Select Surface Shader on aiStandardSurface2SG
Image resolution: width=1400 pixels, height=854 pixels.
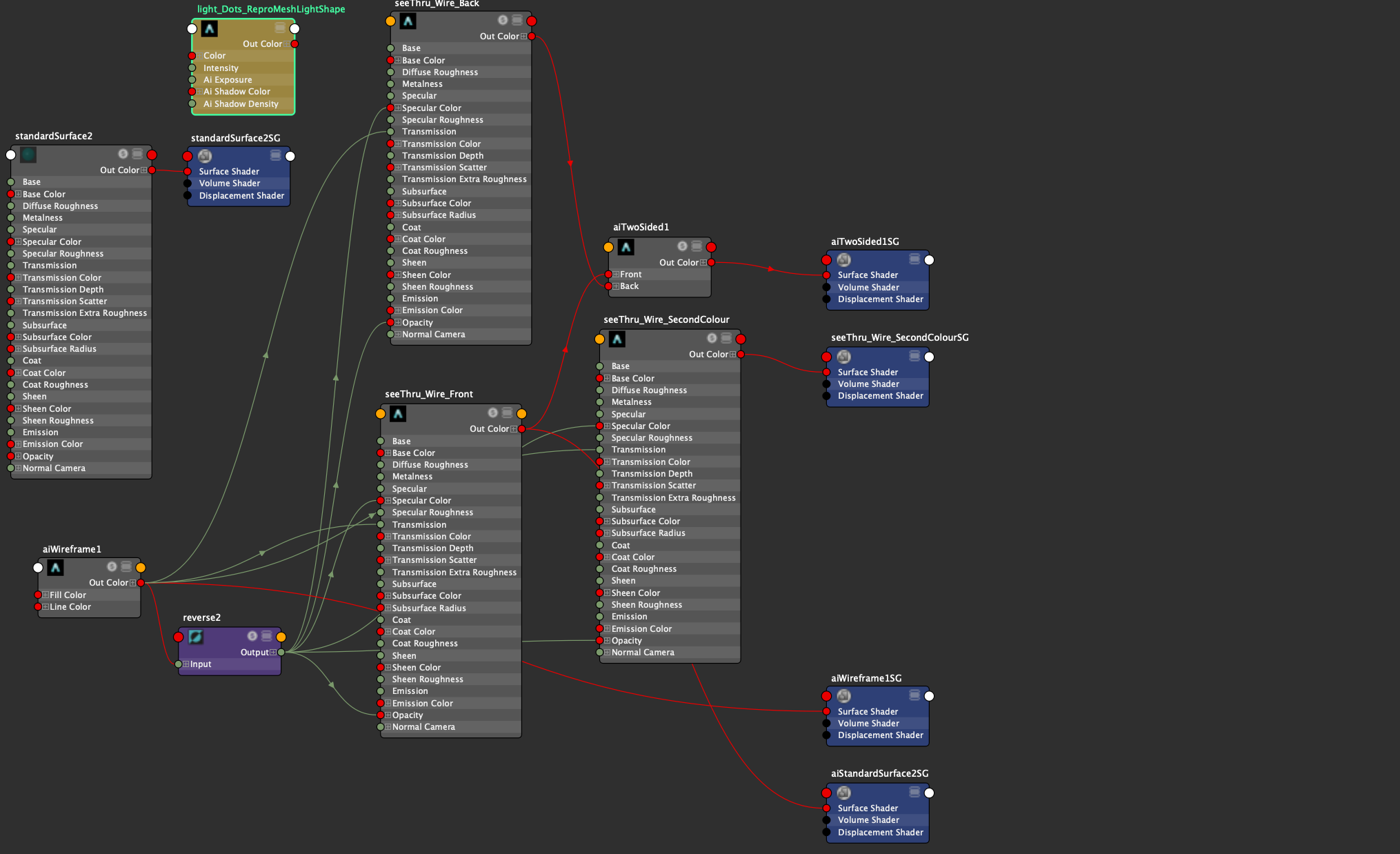868,808
